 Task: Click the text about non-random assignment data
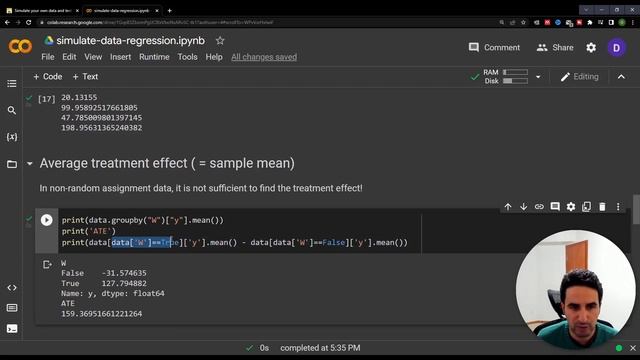(x=201, y=188)
